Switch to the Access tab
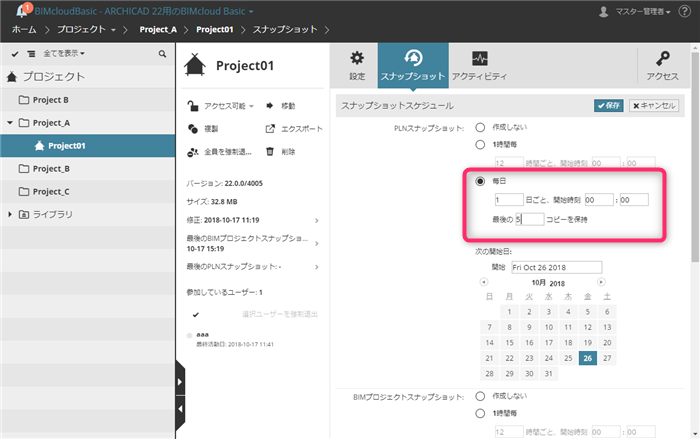This screenshot has height=439, width=700. 662,65
